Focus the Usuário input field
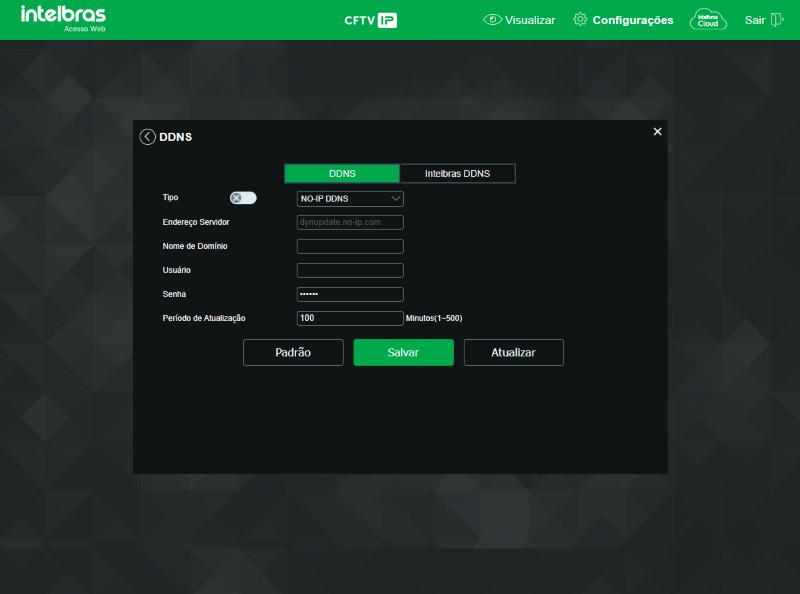This screenshot has height=594, width=800. [x=350, y=270]
